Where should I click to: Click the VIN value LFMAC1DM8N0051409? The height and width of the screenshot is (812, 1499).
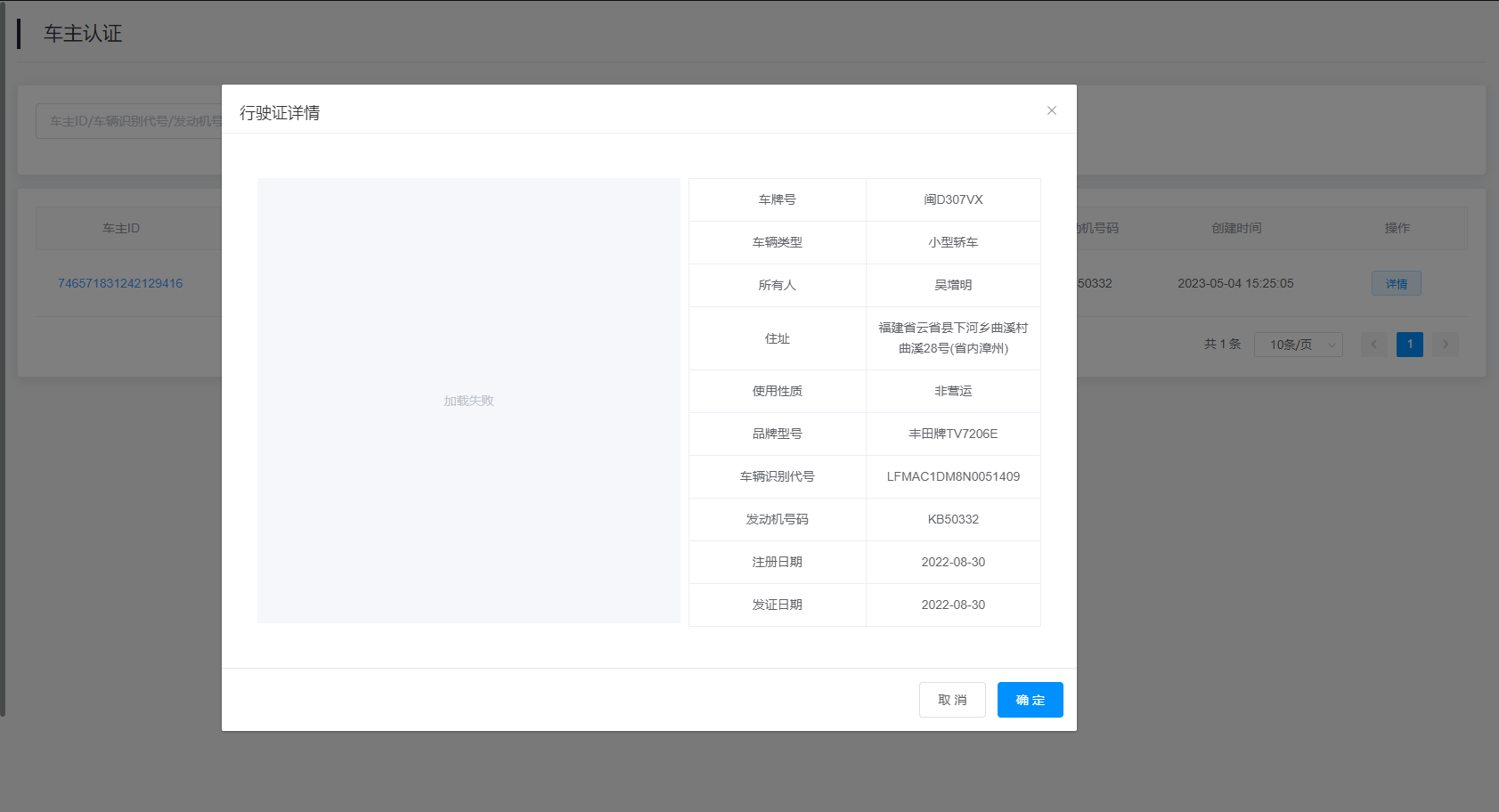(953, 476)
